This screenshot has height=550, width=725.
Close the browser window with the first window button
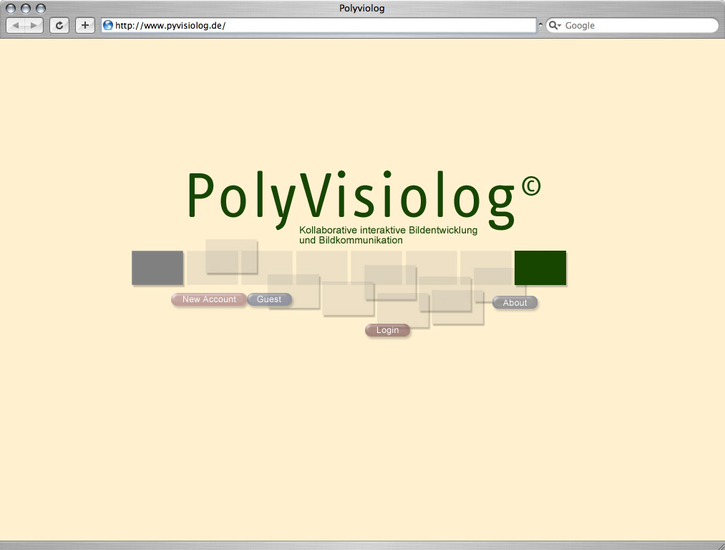11,8
